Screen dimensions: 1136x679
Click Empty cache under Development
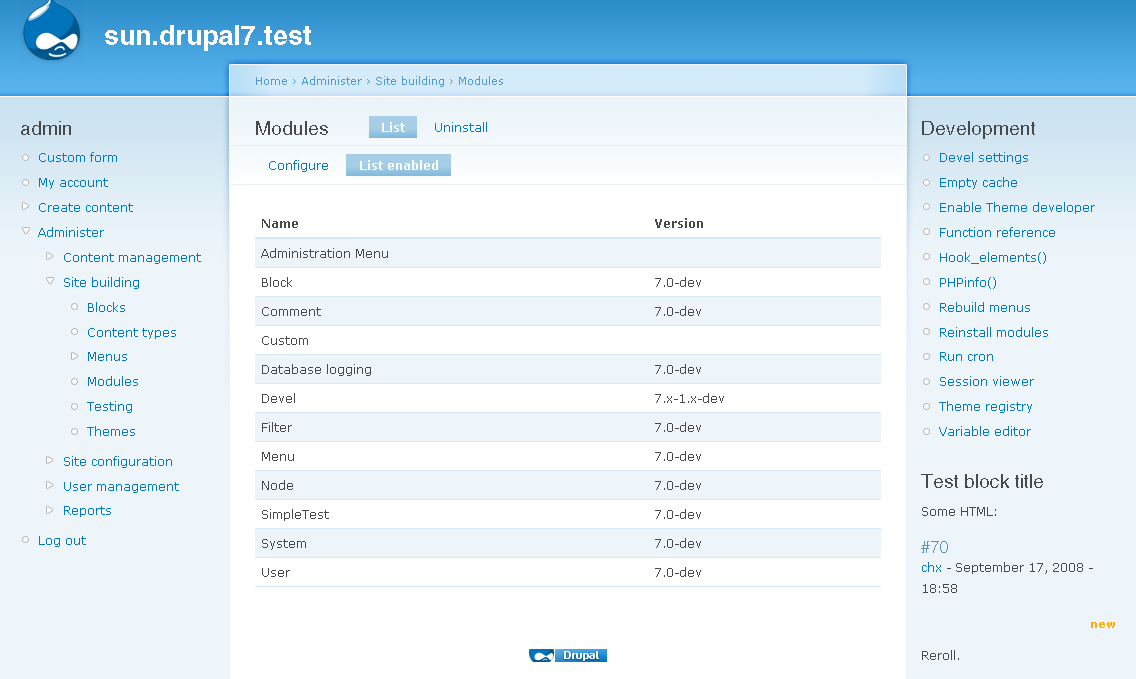coord(978,182)
